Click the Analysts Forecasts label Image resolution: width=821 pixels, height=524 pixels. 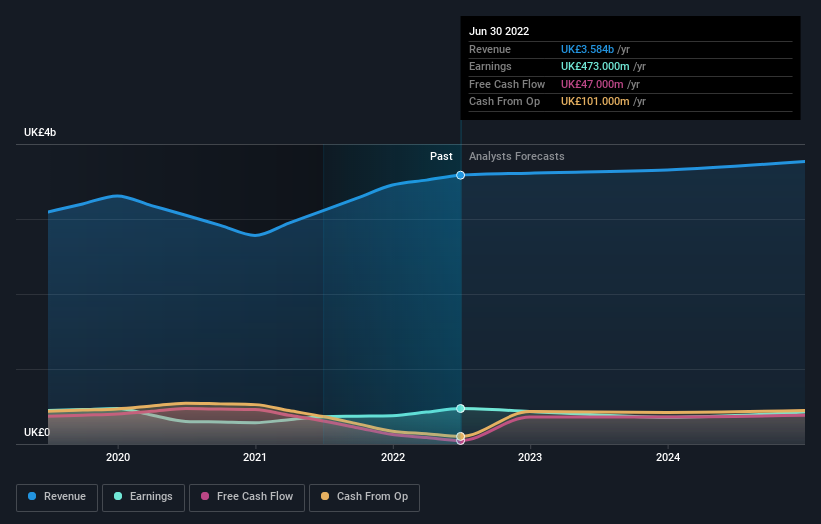coord(517,157)
